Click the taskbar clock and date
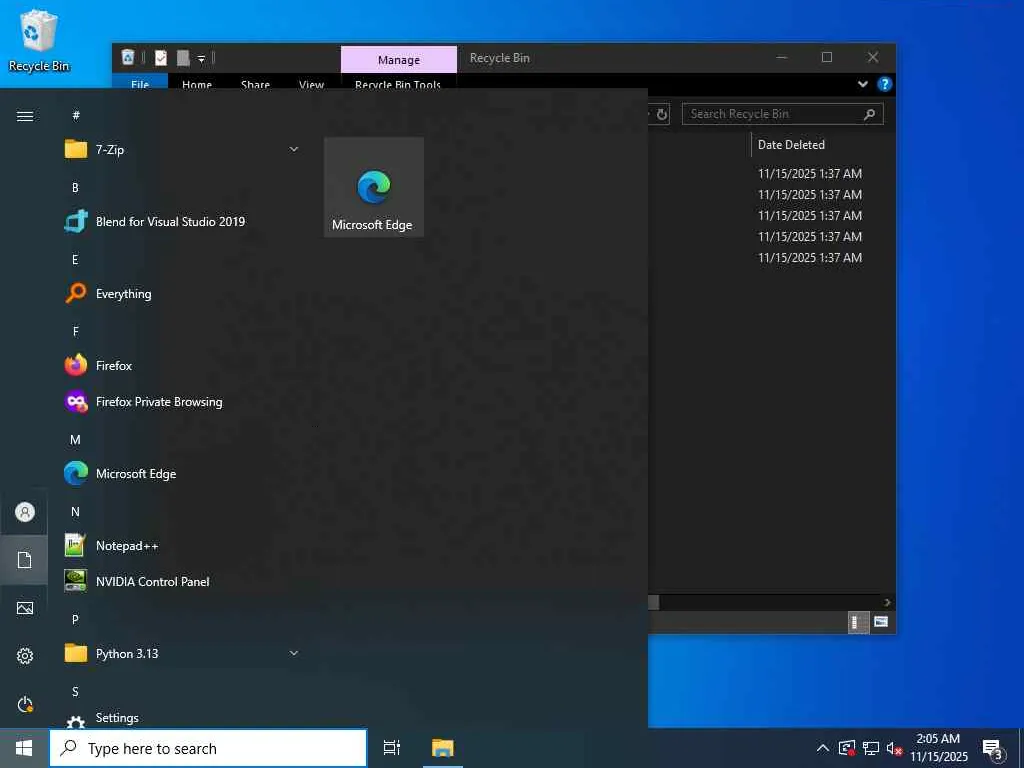This screenshot has height=768, width=1024. tap(938, 748)
